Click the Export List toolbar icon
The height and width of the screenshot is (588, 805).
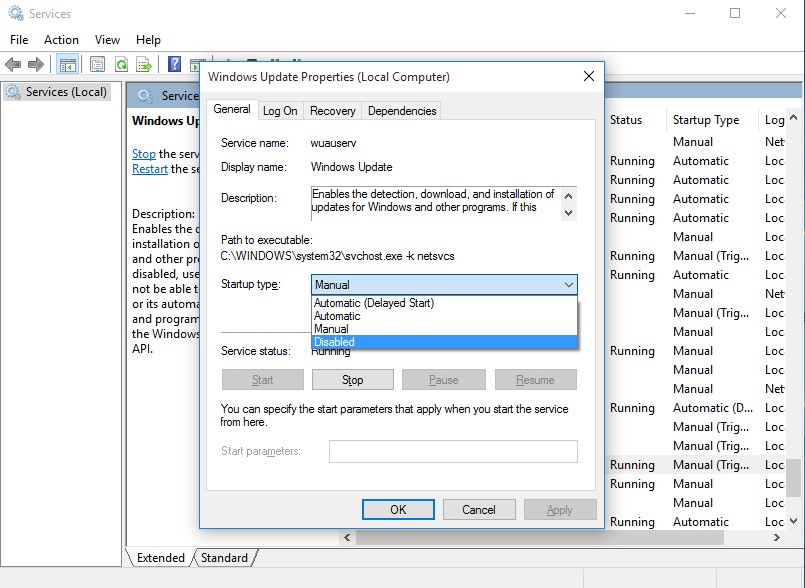coord(144,65)
